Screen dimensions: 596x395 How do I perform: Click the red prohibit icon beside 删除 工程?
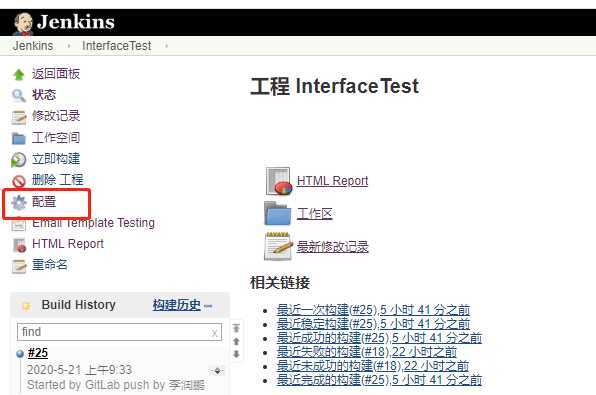click(19, 181)
